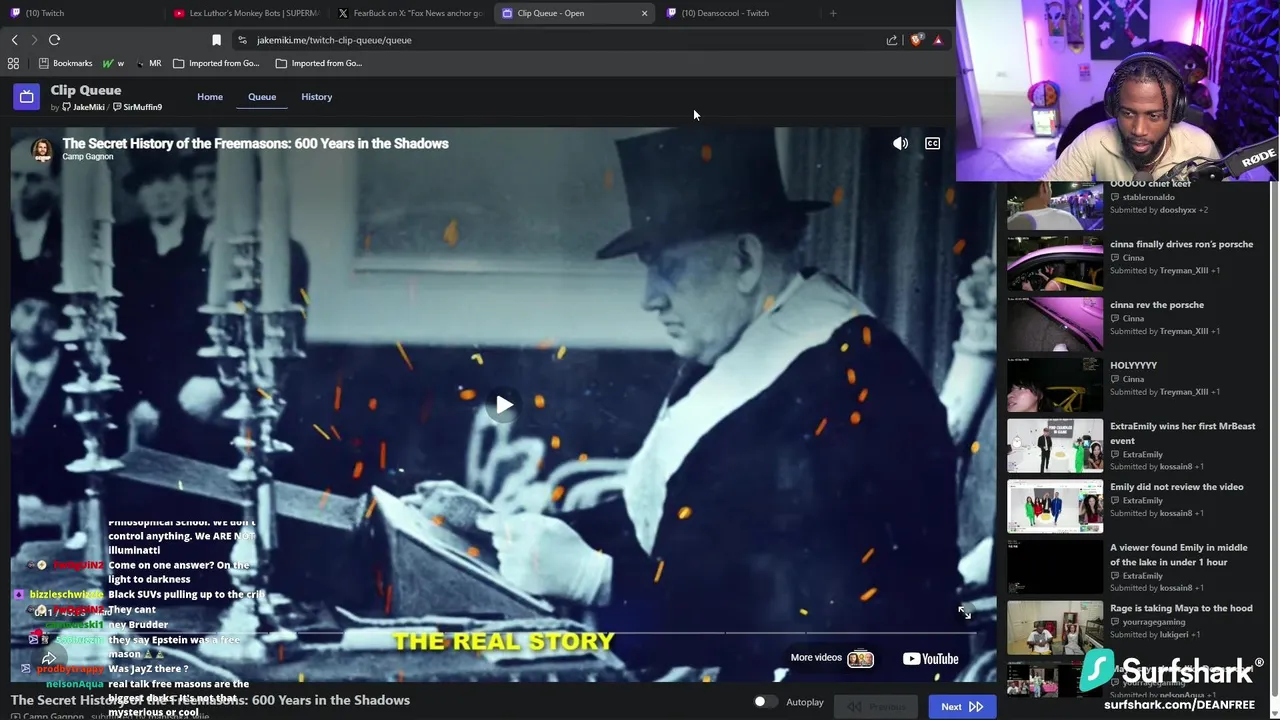Select viewer found Emily in lake thumbnail
Screen dimensions: 1280x720
click(x=1054, y=567)
